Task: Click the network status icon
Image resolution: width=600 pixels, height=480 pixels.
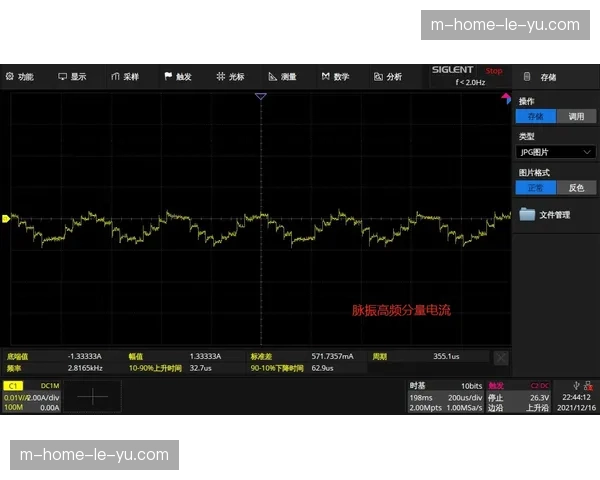Action: tap(589, 385)
